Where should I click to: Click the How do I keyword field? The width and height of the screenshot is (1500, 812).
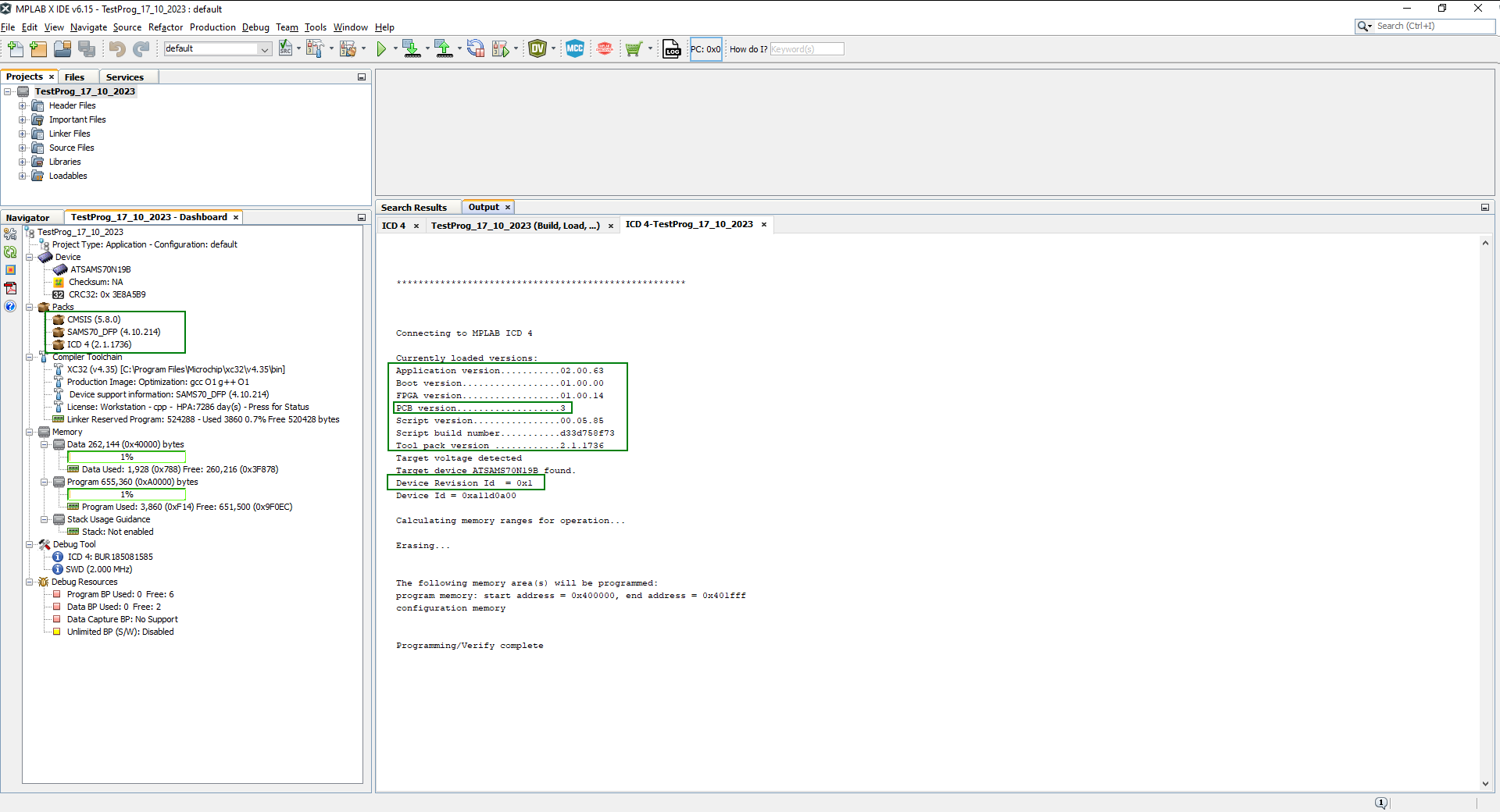pos(806,49)
